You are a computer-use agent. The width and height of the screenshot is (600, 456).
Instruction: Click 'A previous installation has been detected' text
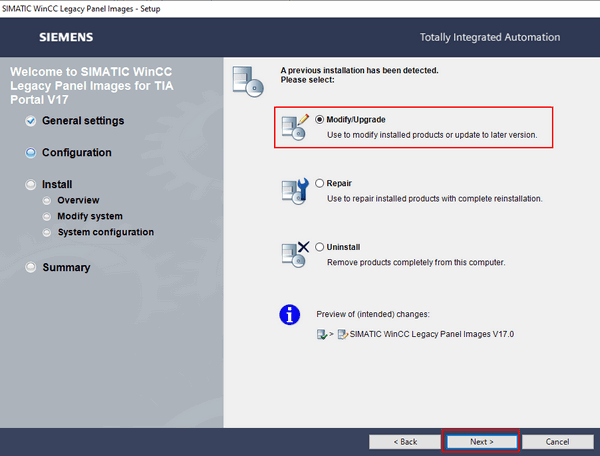tap(359, 70)
